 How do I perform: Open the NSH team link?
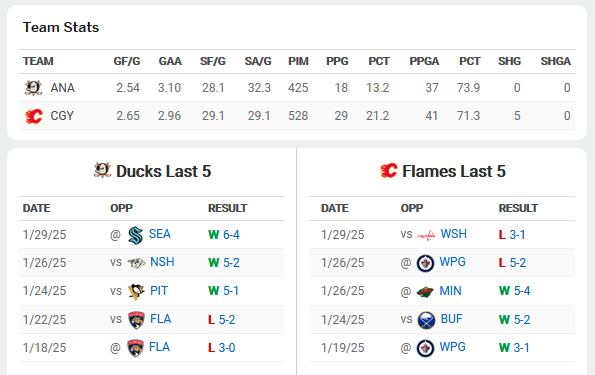162,262
